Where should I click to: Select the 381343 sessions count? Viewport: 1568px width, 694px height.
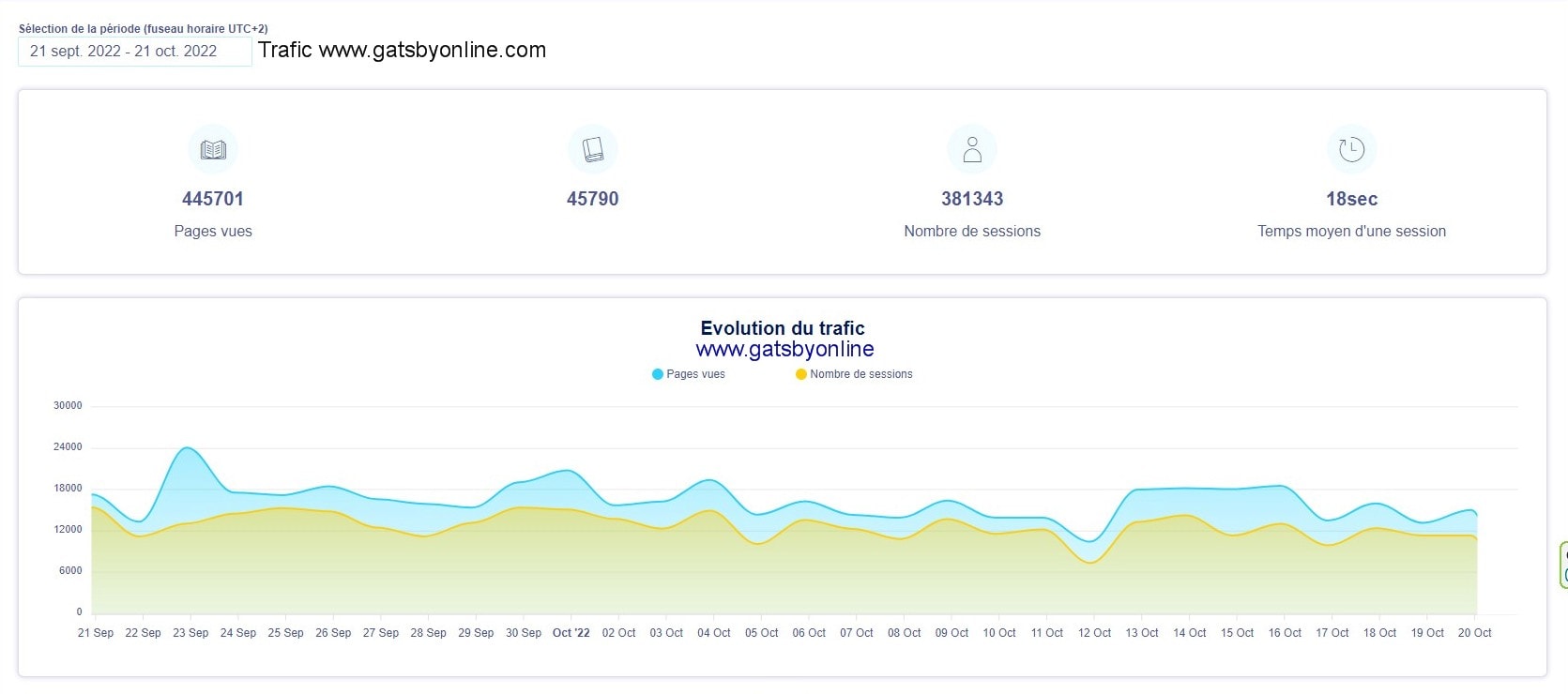pos(972,199)
